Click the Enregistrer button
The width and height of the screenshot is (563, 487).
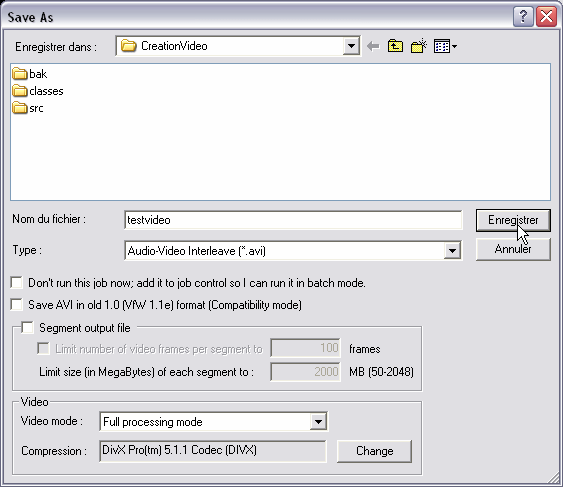point(513,220)
